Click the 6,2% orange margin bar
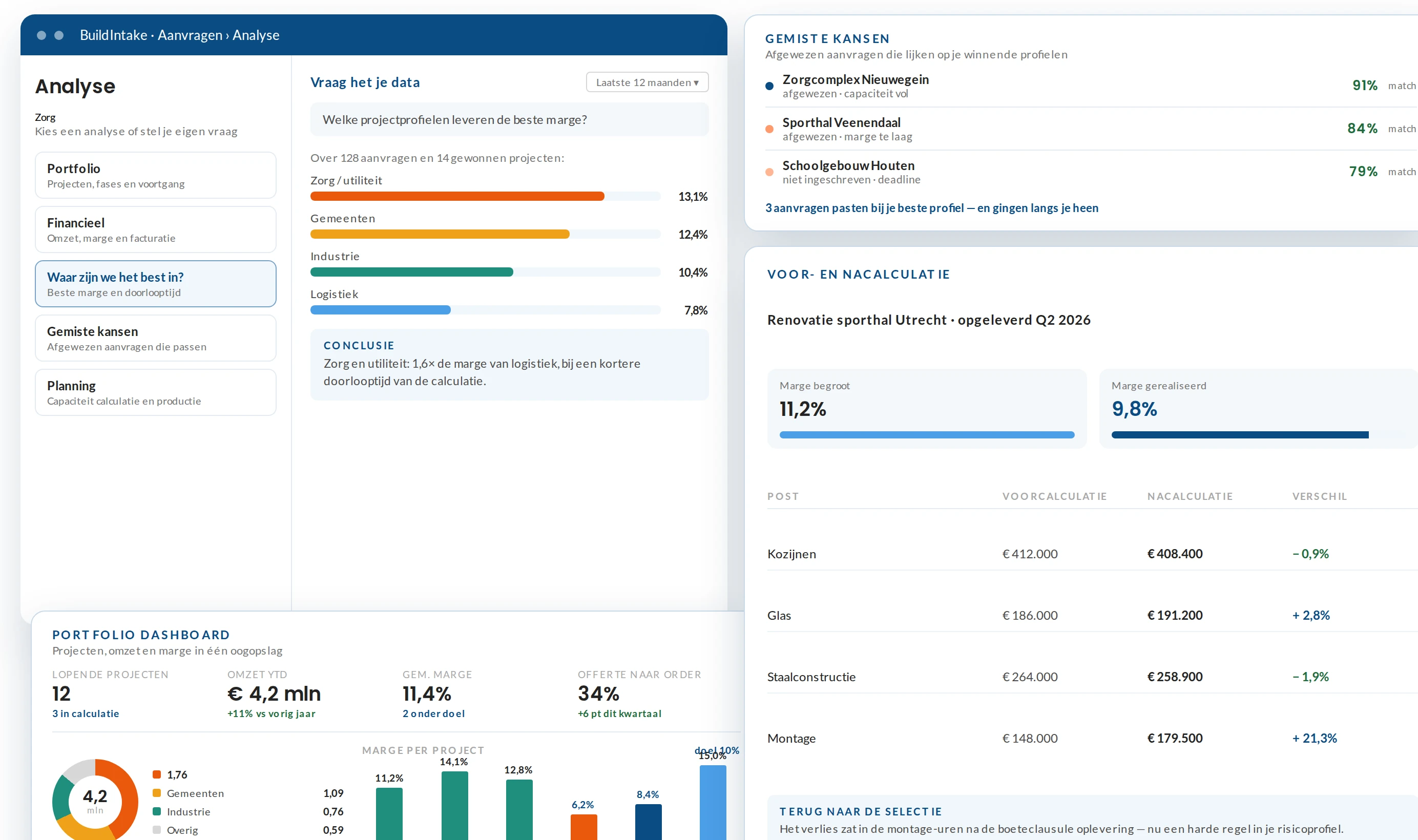 pyautogui.click(x=583, y=827)
